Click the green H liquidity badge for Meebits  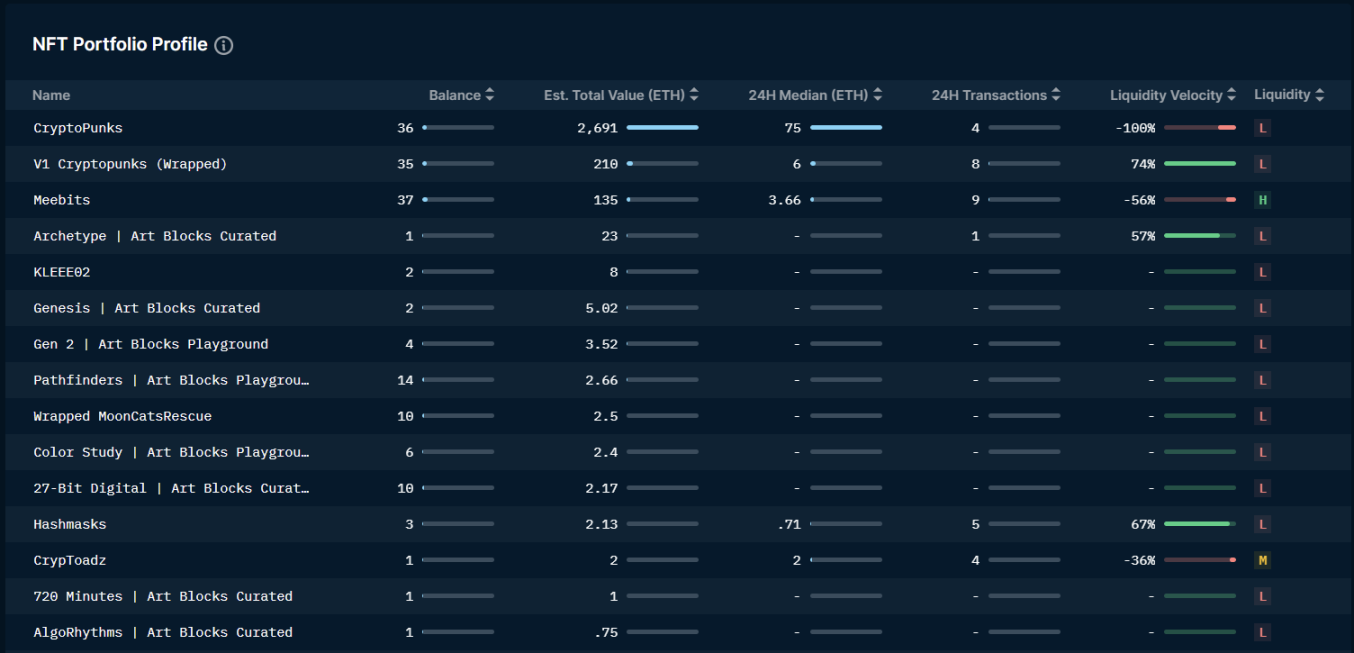pos(1262,200)
